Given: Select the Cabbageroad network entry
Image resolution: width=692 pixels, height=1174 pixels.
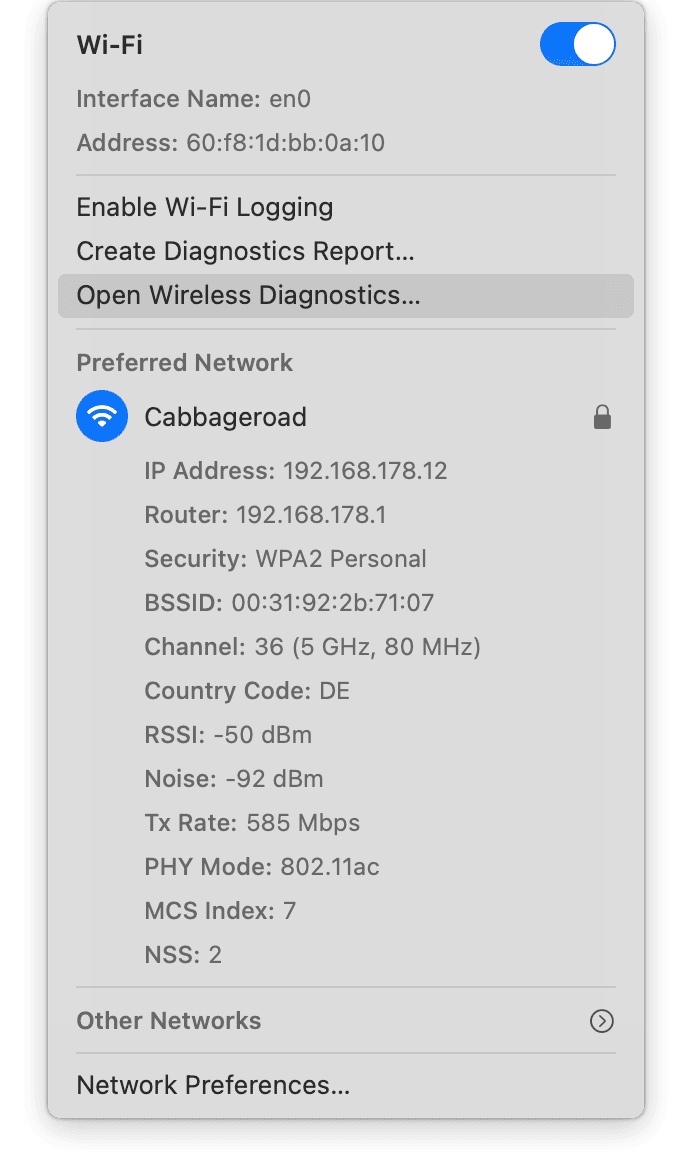Looking at the screenshot, I should [x=225, y=416].
